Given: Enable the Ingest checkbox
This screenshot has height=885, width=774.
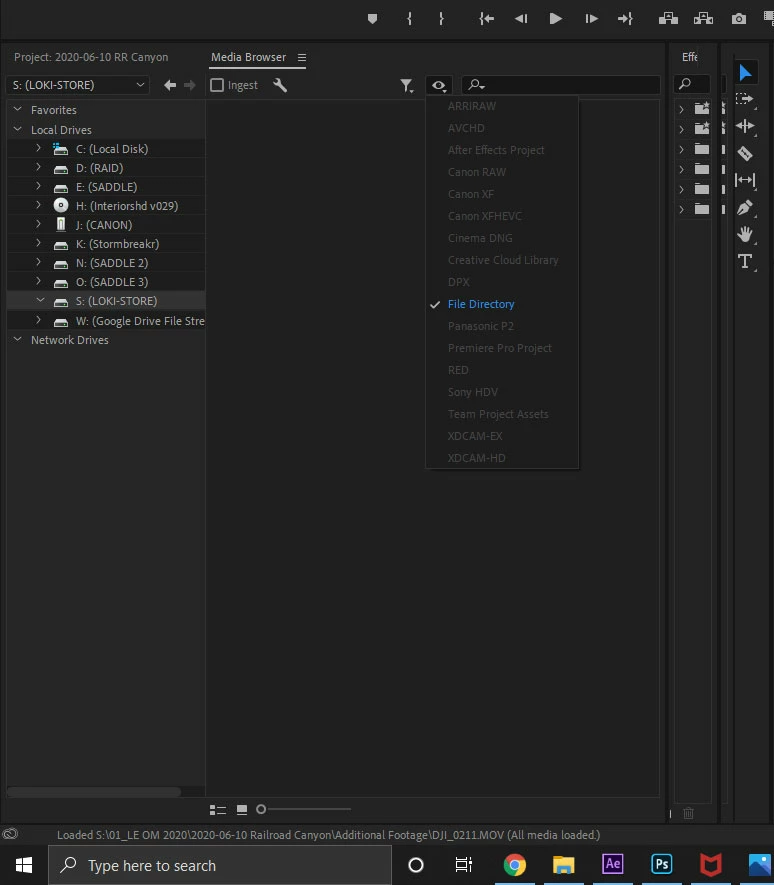Looking at the screenshot, I should [x=217, y=85].
